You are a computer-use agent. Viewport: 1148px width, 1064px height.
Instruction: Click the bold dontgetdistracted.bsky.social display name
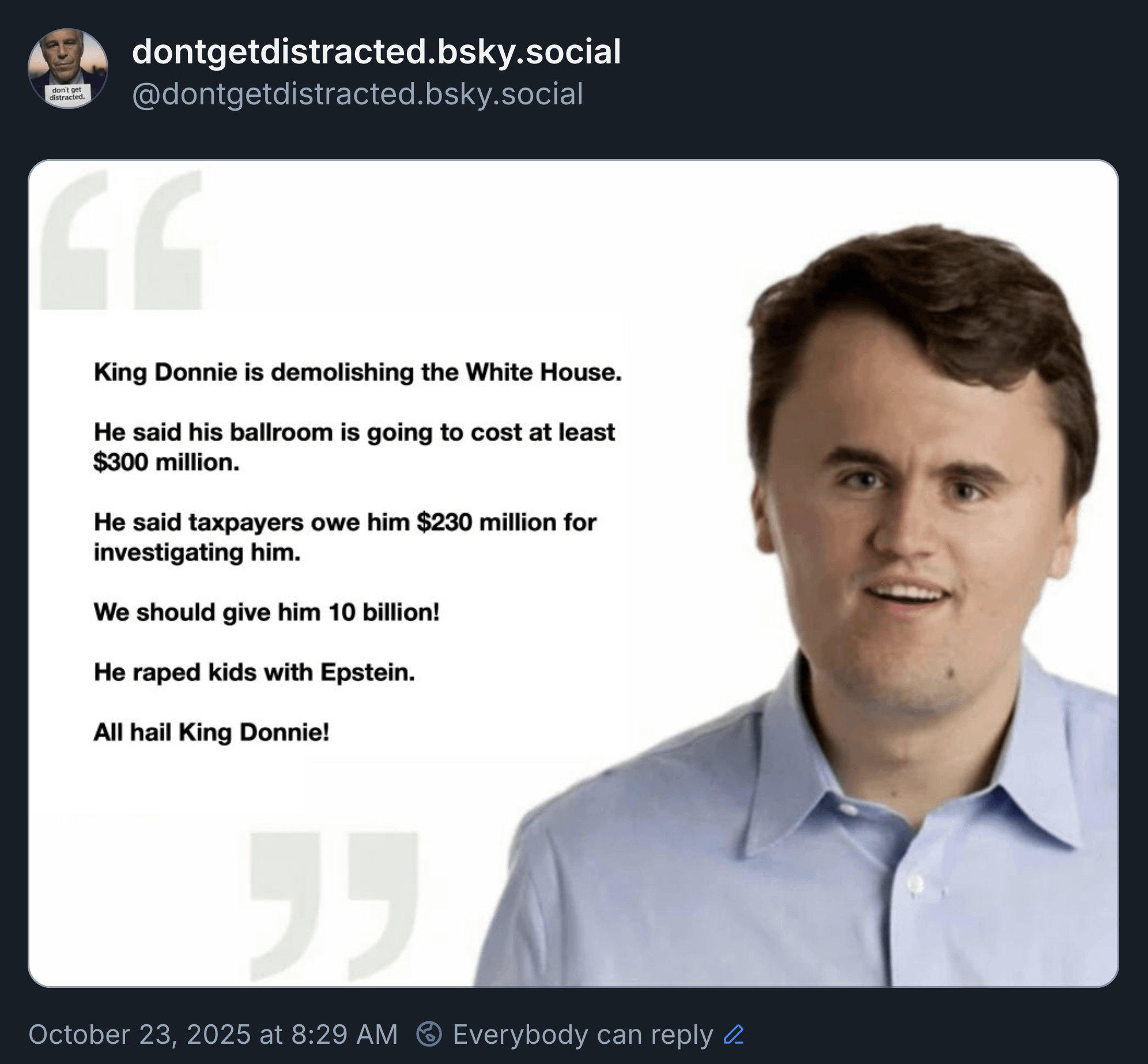[376, 51]
